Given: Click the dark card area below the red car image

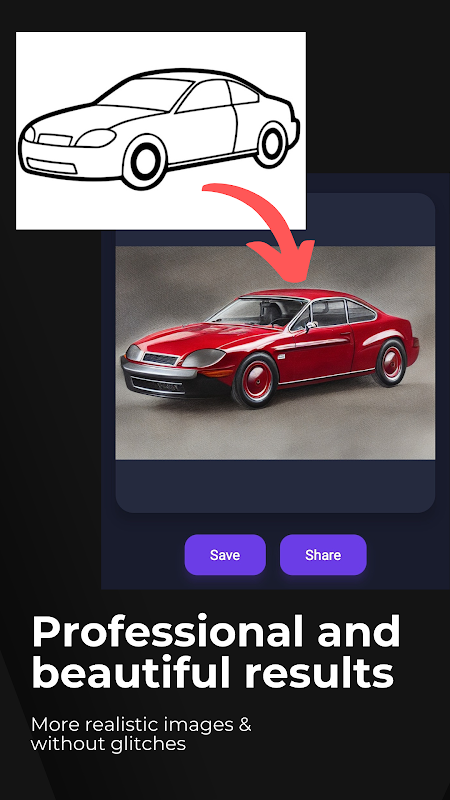Looking at the screenshot, I should pos(275,486).
